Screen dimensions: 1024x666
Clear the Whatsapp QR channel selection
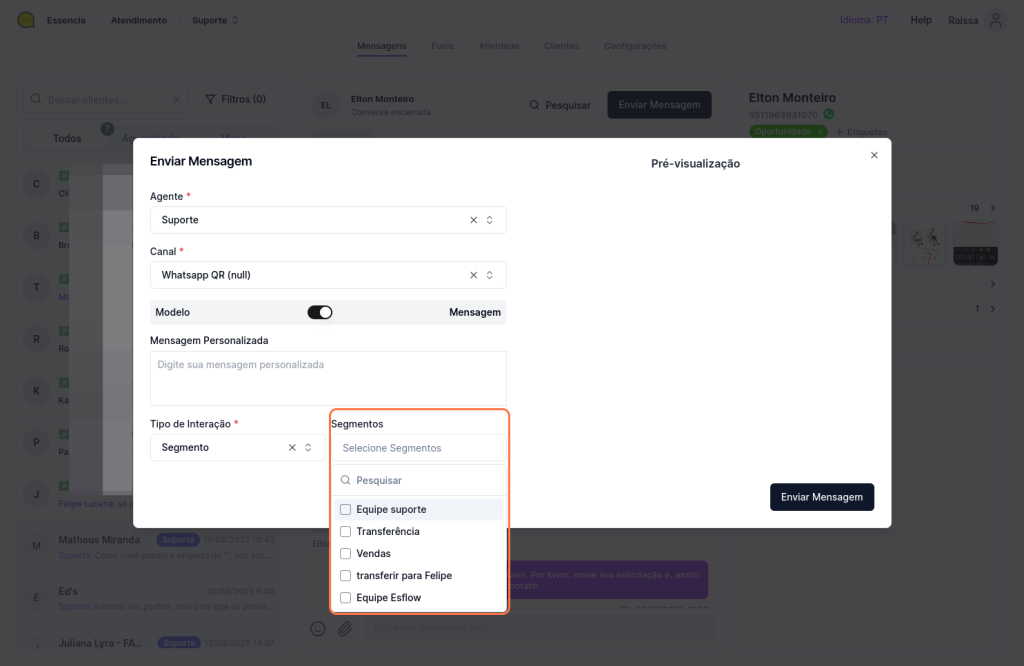click(474, 275)
